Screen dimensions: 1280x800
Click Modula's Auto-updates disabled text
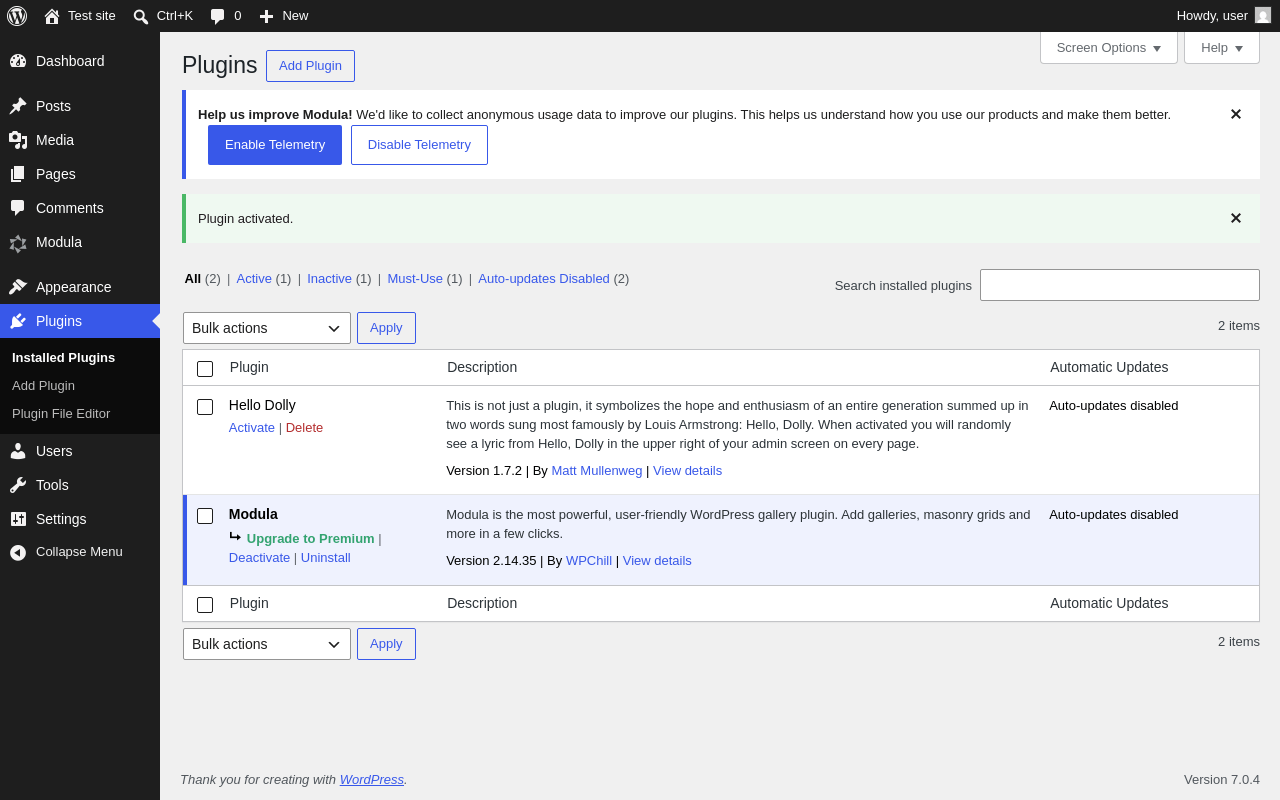click(1114, 515)
